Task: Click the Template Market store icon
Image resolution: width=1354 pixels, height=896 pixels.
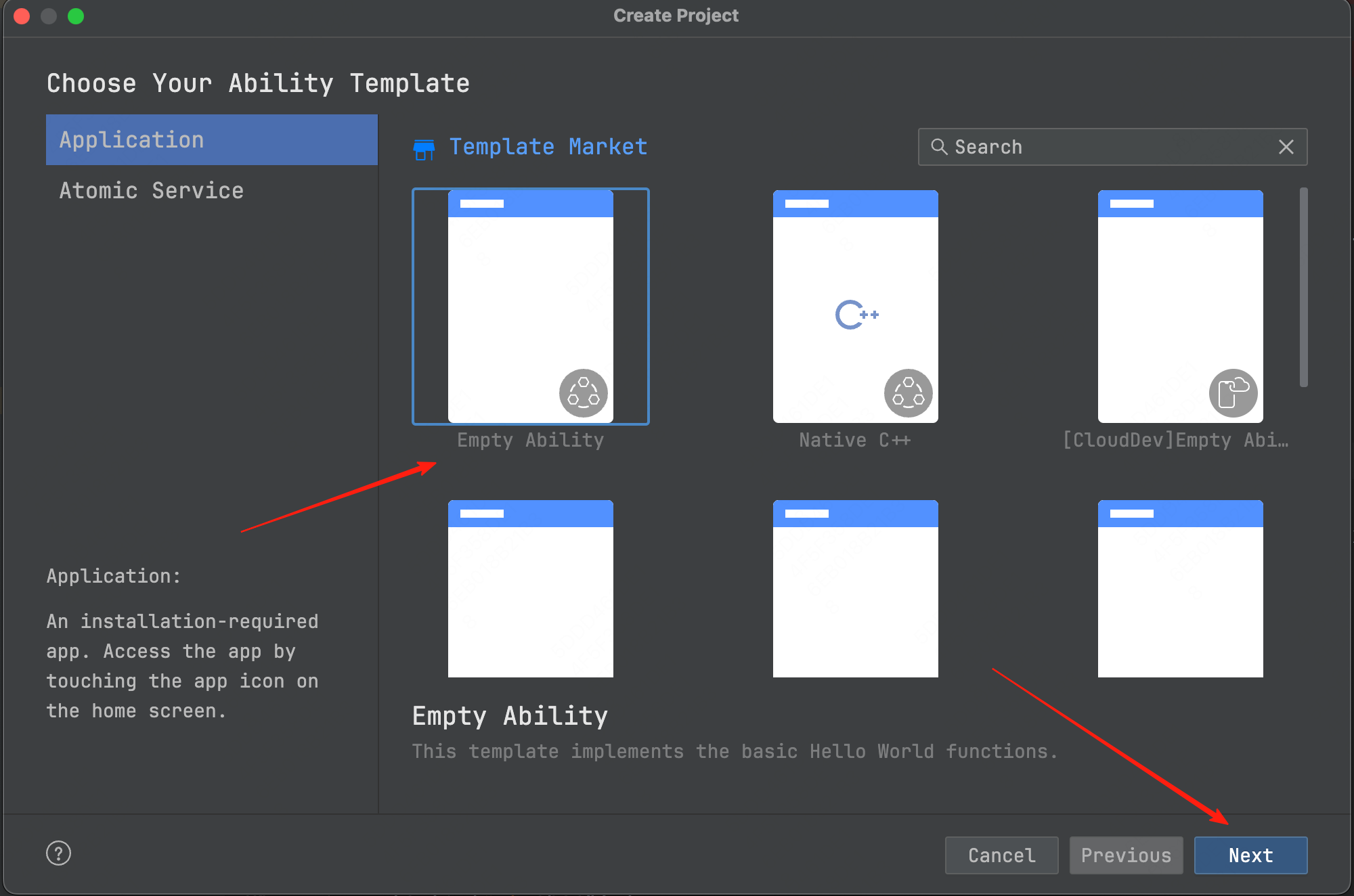Action: pos(424,148)
